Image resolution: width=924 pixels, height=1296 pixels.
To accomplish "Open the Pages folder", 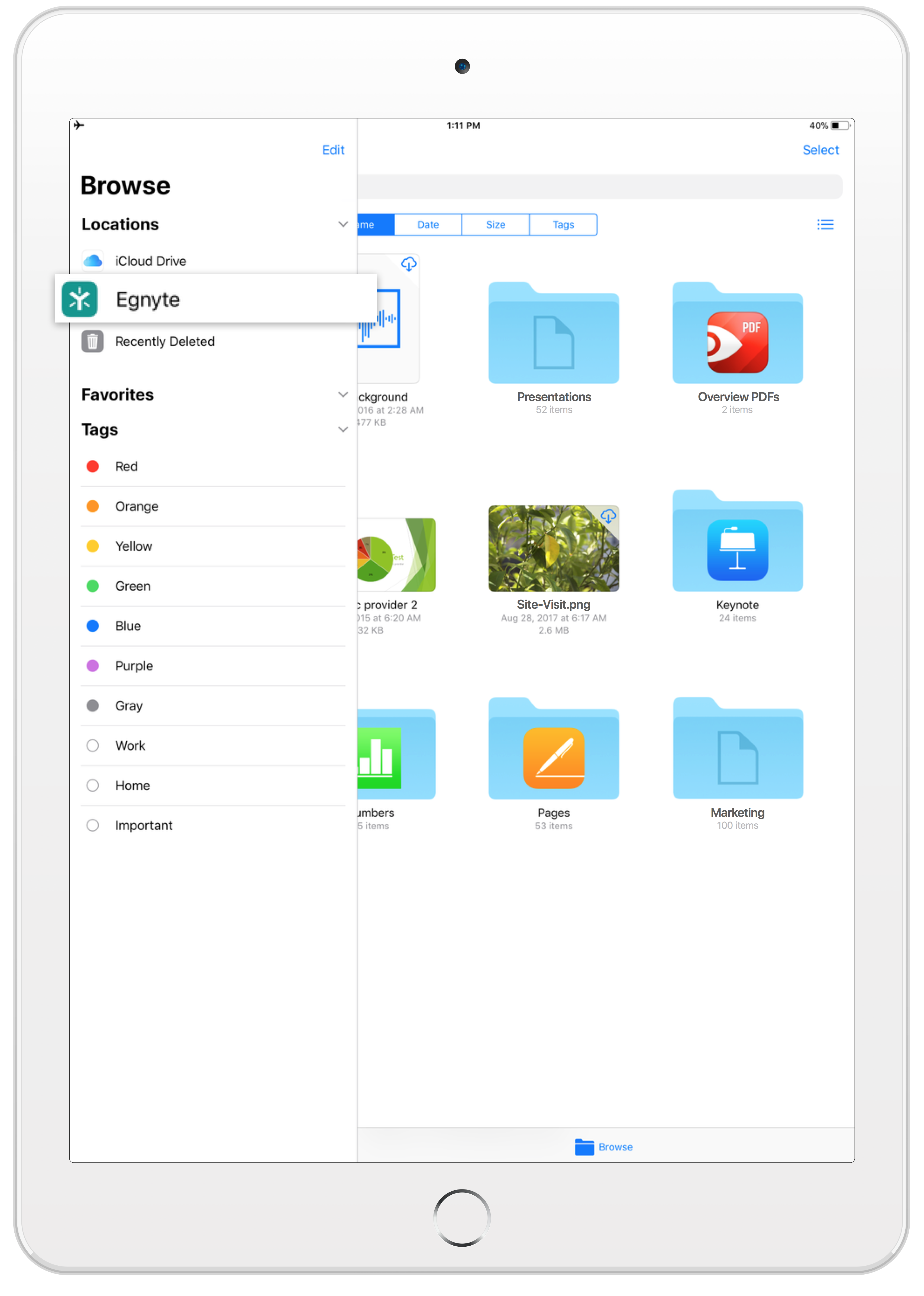I will point(553,751).
